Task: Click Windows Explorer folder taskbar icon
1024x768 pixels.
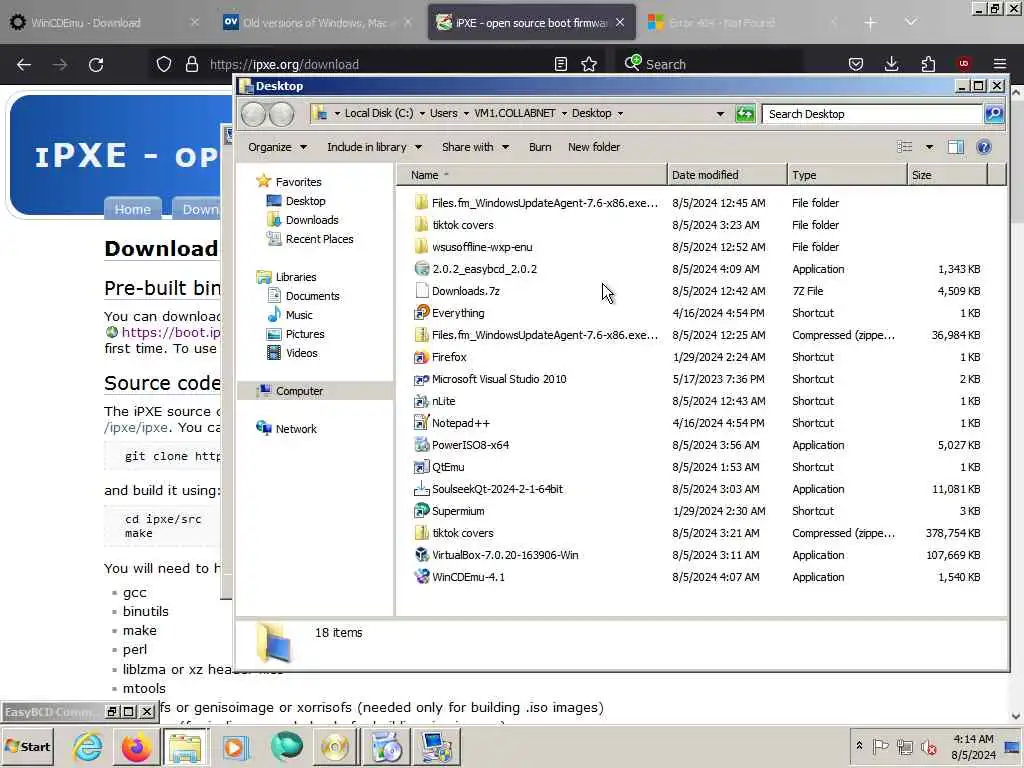Action: click(185, 747)
